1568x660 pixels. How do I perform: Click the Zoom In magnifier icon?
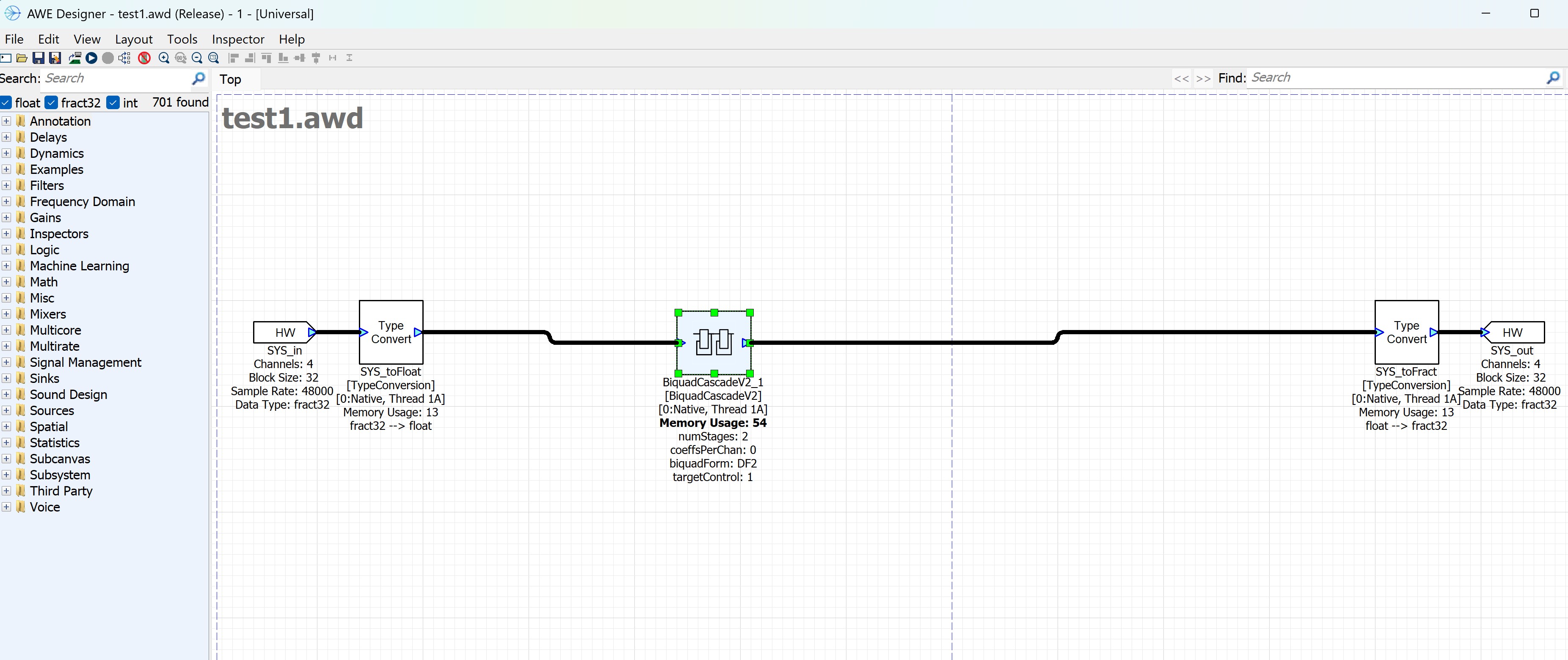(x=164, y=58)
